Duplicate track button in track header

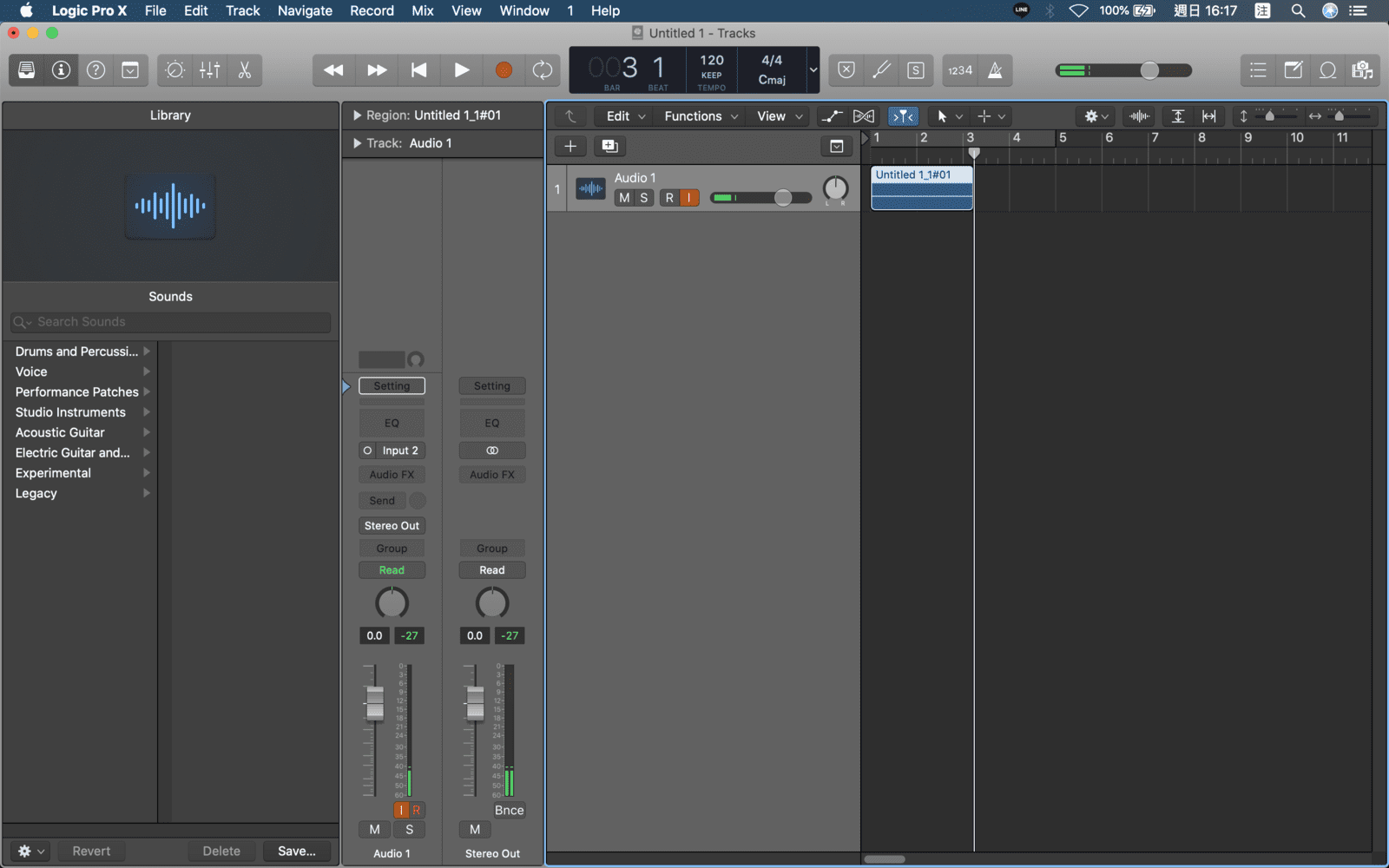point(610,146)
